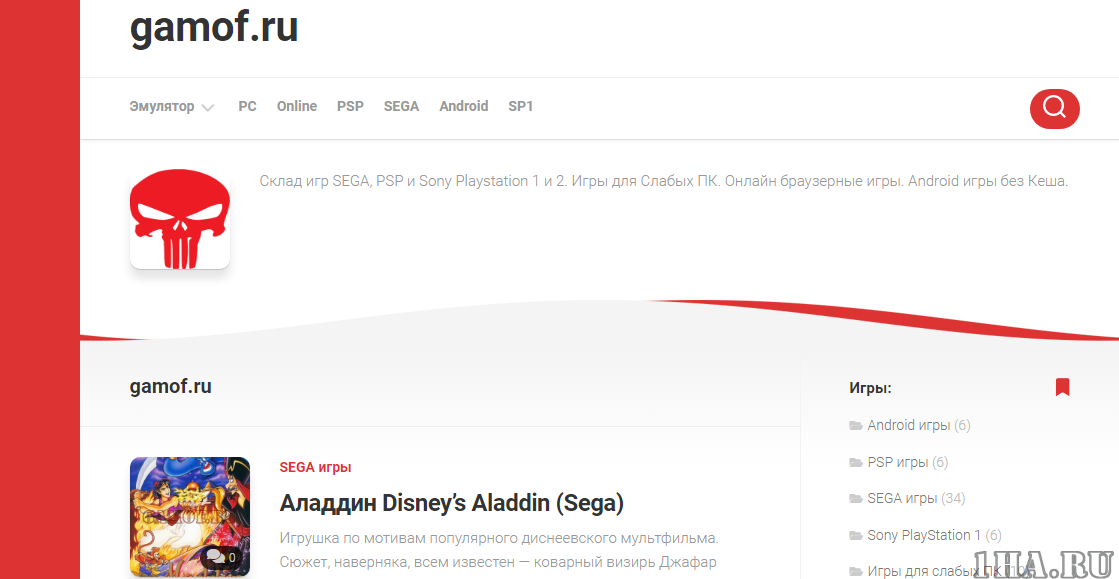Click the red SEGA игры category label
Viewport: 1119px width, 579px height.
coord(315,467)
